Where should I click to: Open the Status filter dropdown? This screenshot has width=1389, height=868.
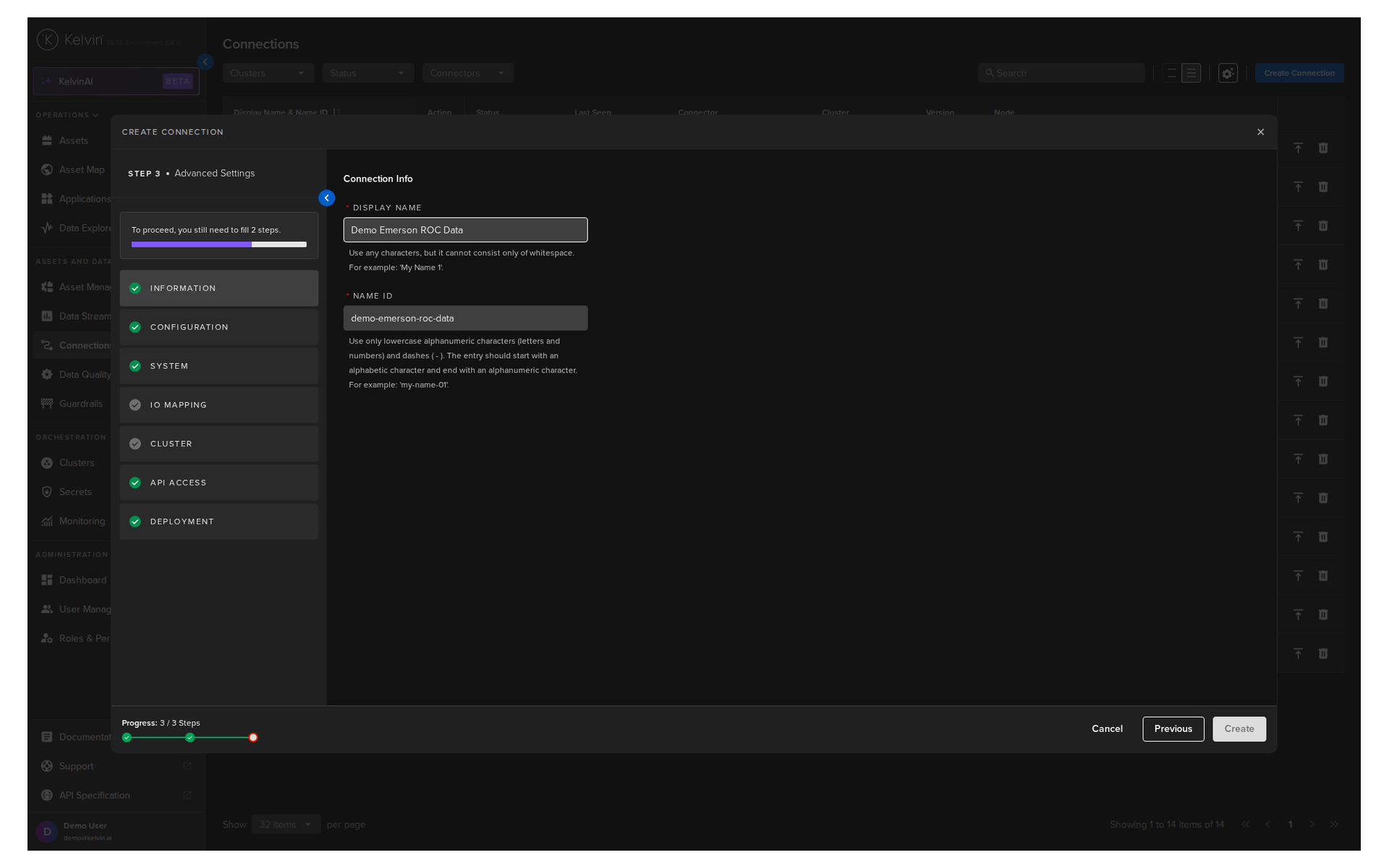(368, 73)
